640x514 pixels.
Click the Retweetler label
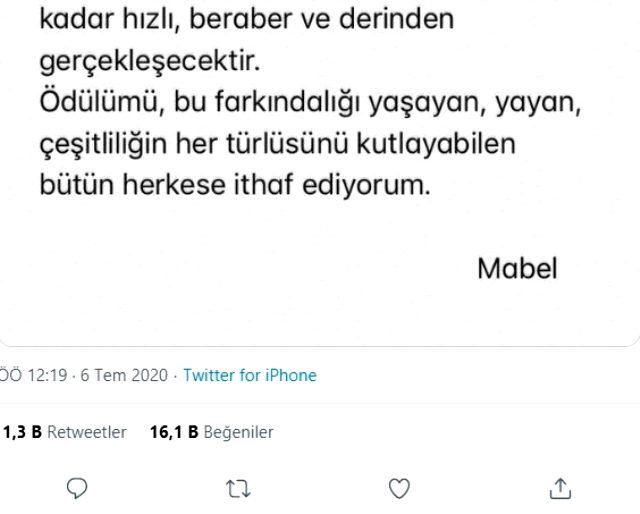click(x=87, y=432)
